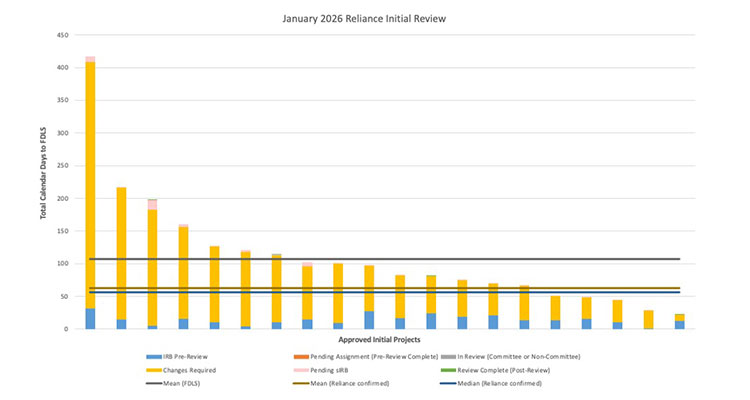750x400 pixels.
Task: Select the second tallest bar in the chart
Action: [x=121, y=250]
